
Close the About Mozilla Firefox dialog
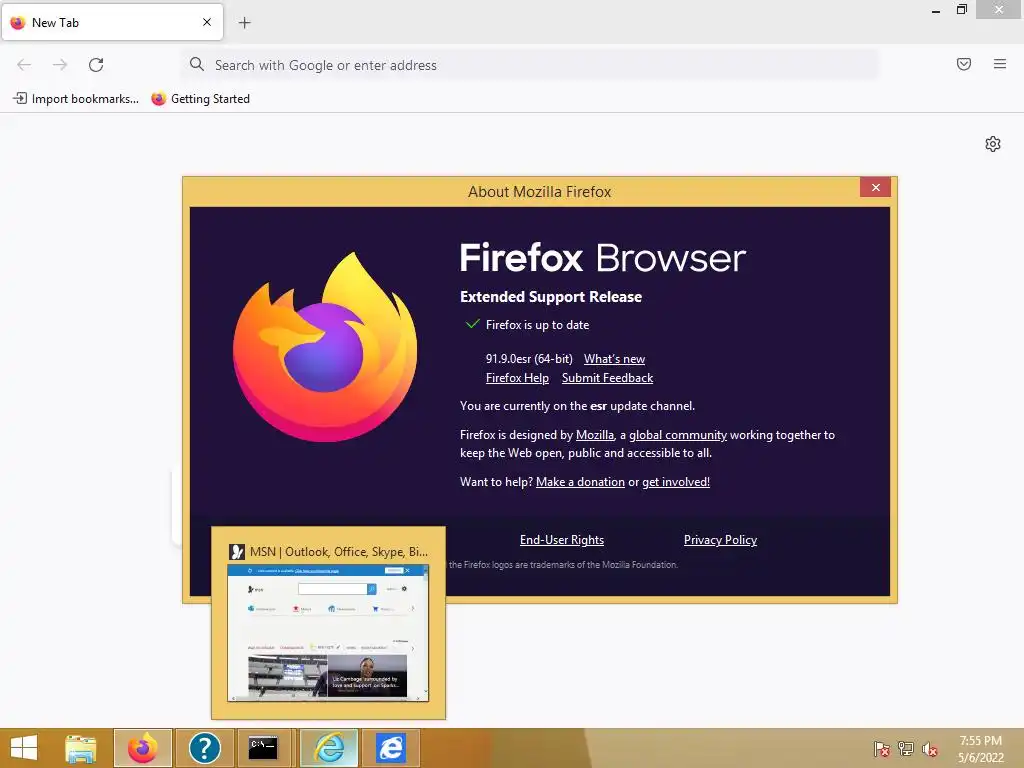tap(876, 187)
